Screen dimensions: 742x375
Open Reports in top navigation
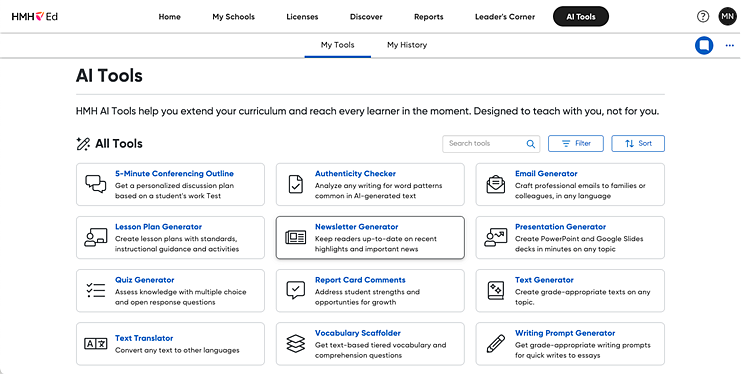pos(429,17)
